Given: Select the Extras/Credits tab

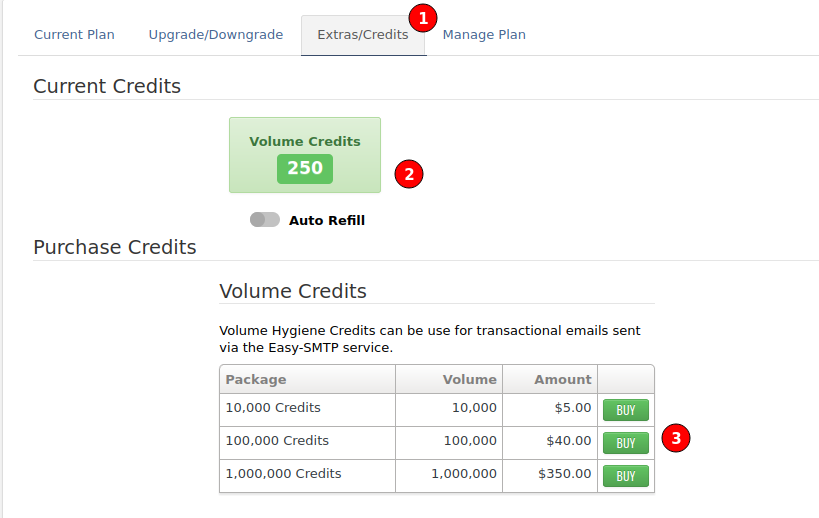Looking at the screenshot, I should 362,35.
